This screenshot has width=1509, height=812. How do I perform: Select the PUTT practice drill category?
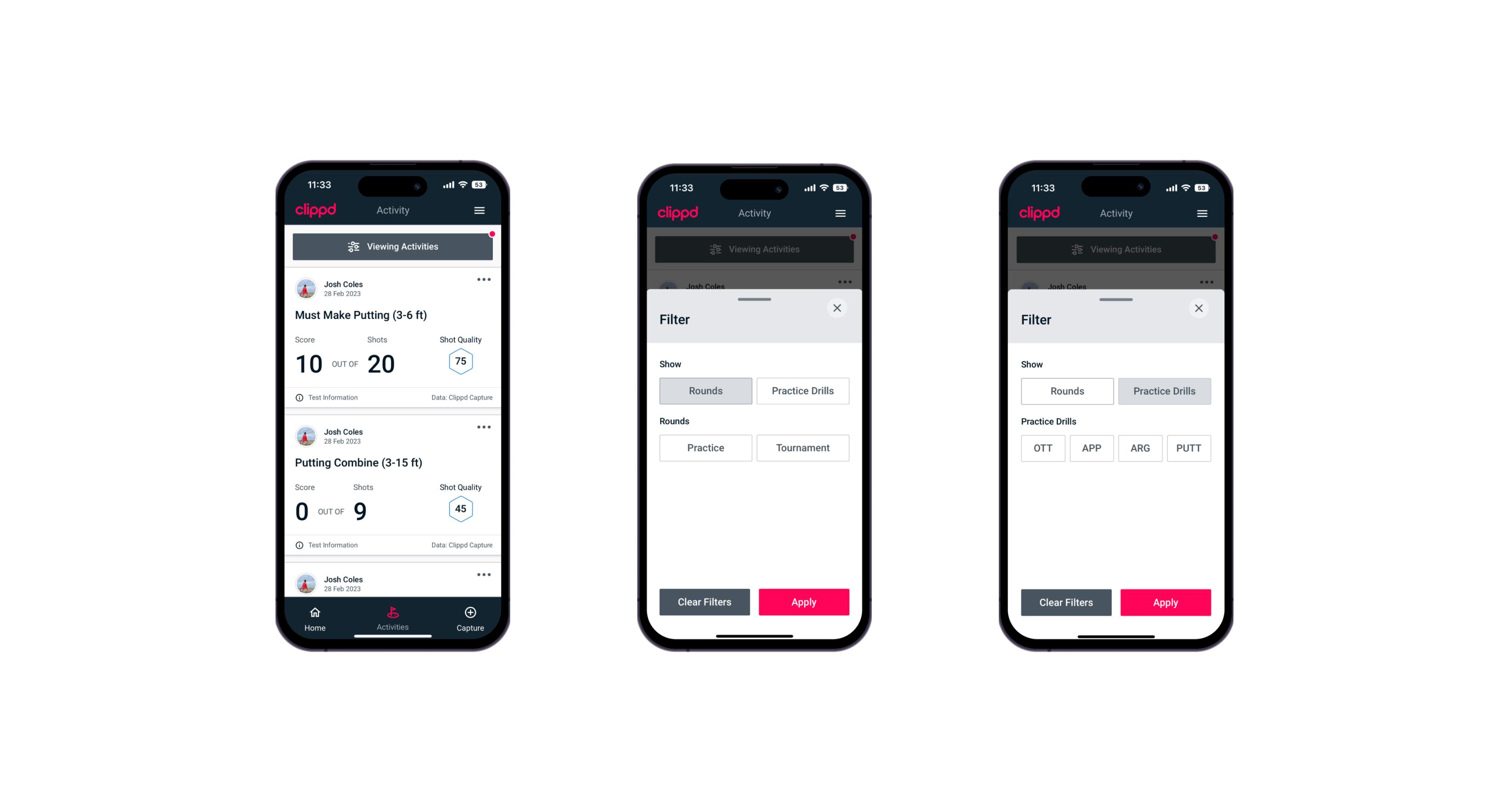pyautogui.click(x=1188, y=447)
